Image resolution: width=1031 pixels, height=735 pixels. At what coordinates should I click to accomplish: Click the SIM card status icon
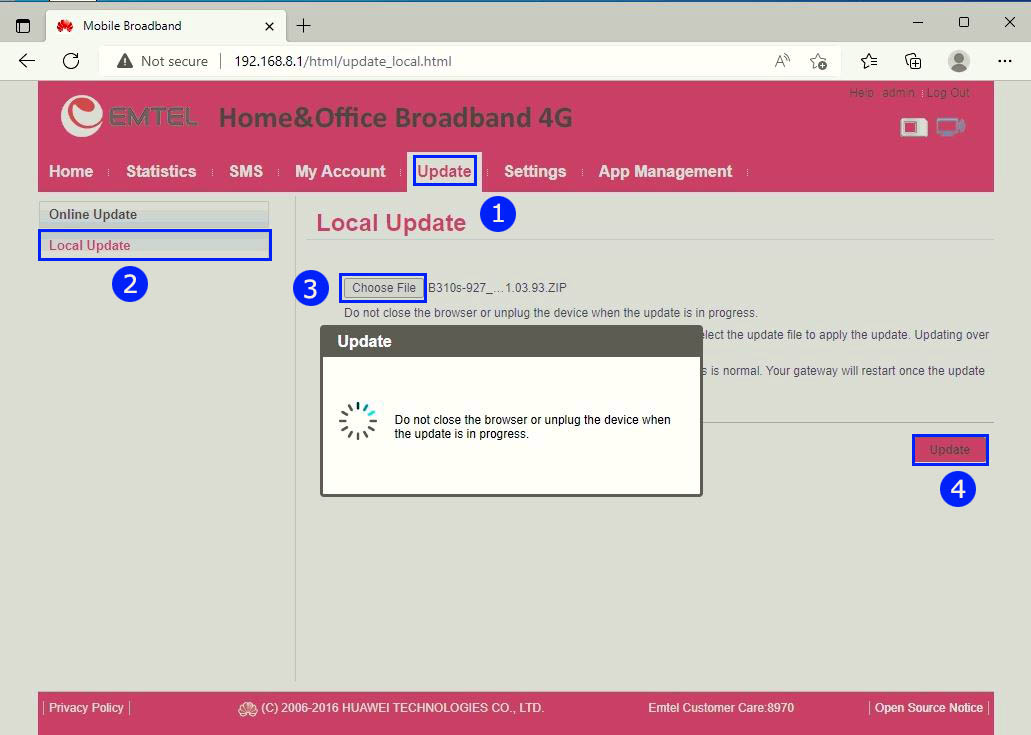pyautogui.click(x=913, y=127)
